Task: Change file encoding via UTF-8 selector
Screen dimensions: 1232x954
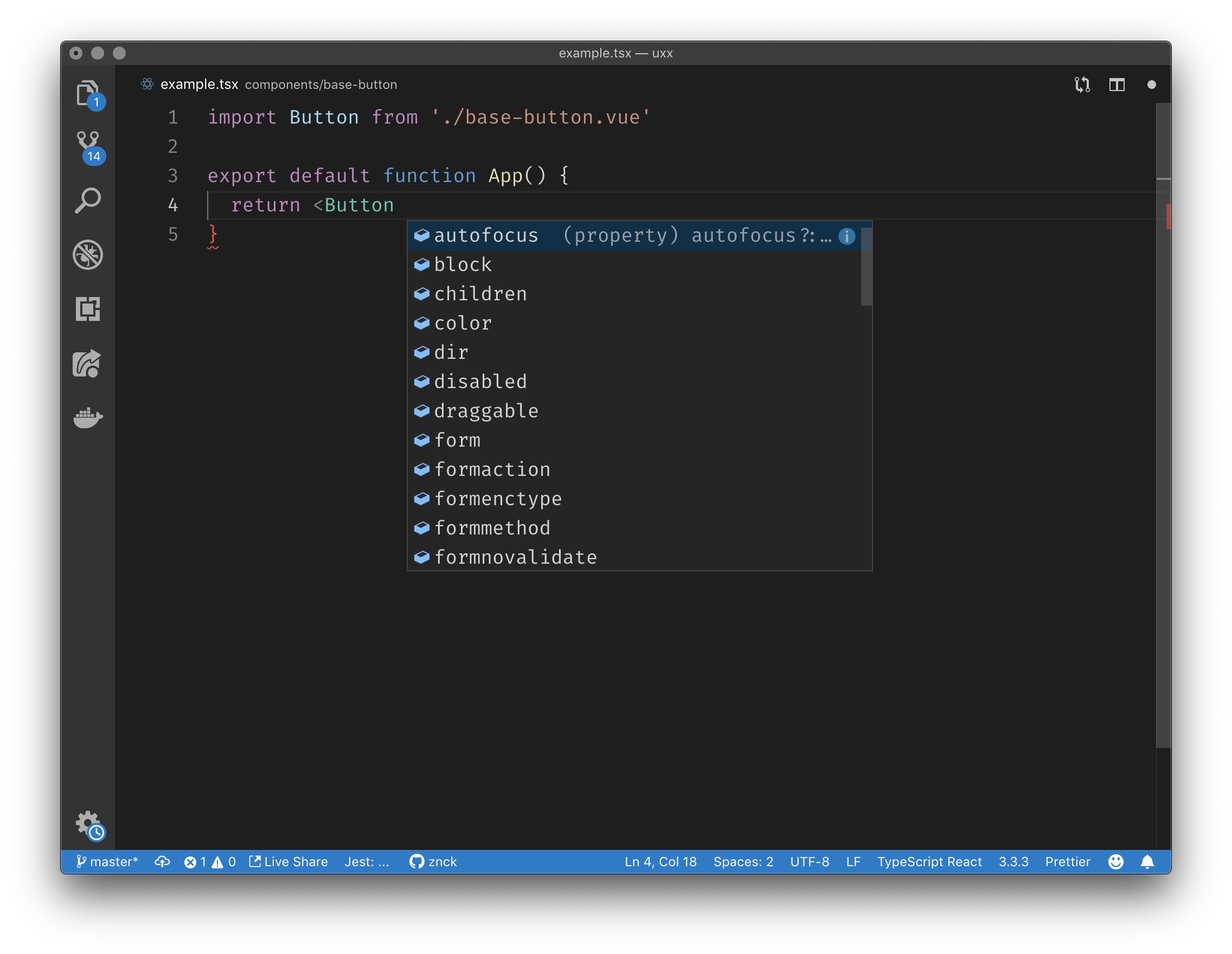Action: [x=810, y=861]
